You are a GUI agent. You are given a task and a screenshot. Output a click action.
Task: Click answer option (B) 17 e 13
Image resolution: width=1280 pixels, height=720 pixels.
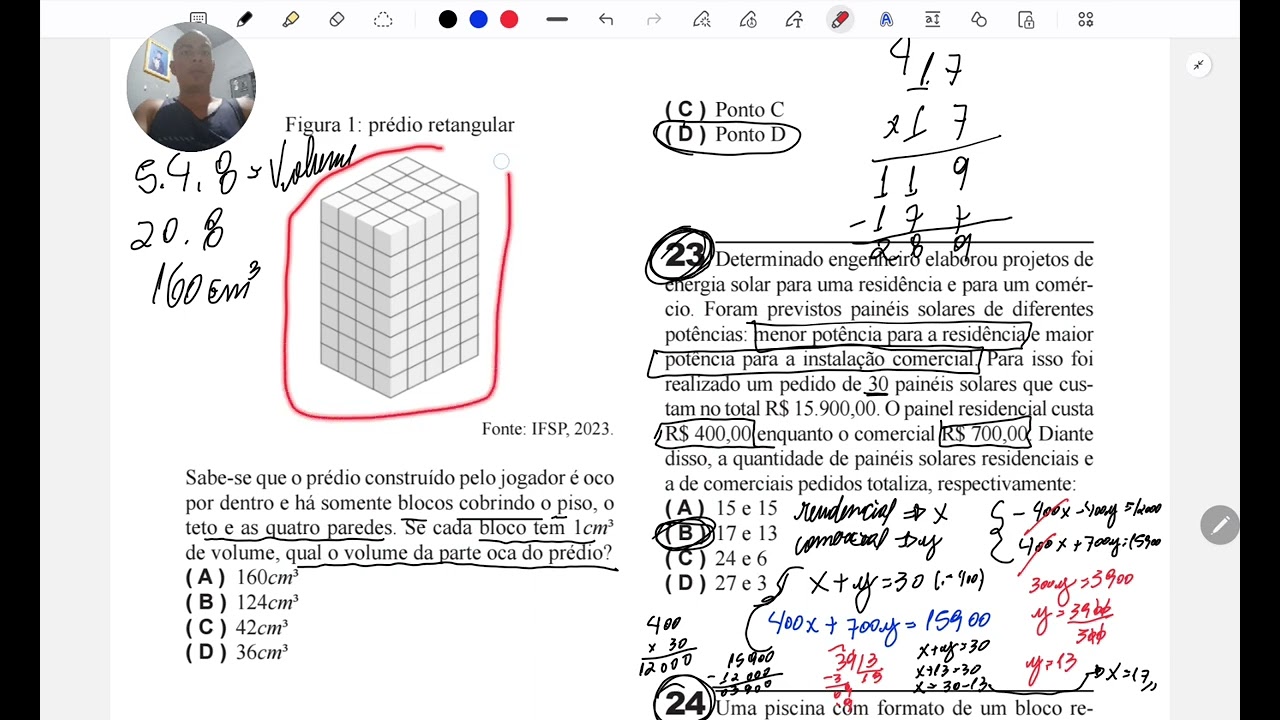721,533
